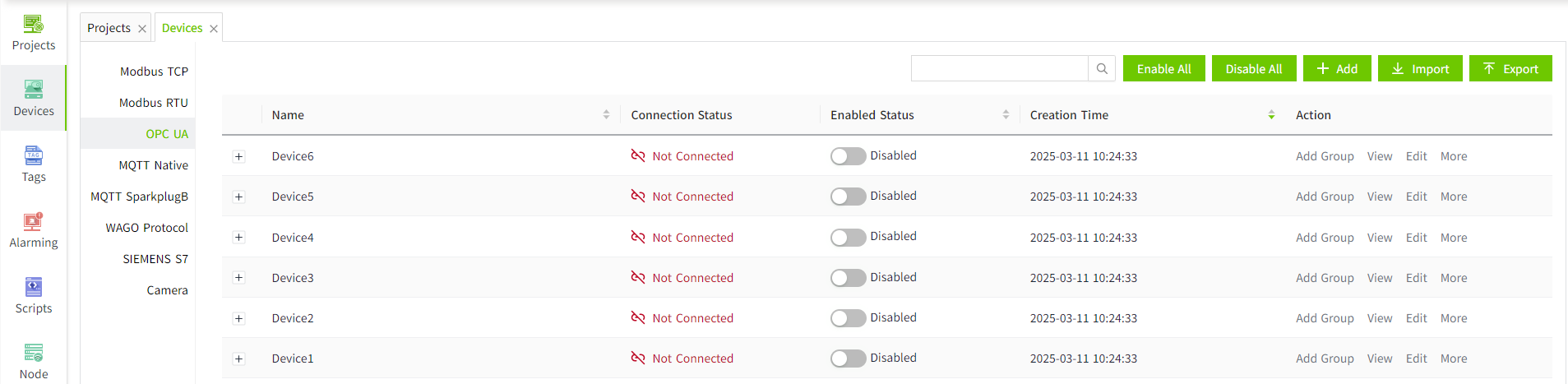Click the Enable All button

click(1163, 69)
